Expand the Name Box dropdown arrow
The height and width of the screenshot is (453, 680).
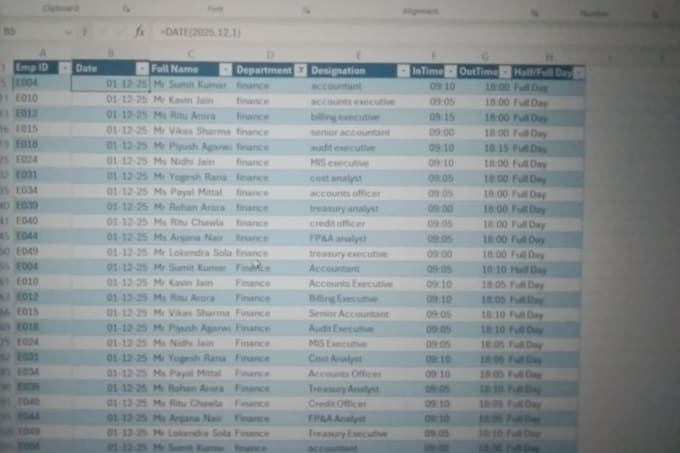[x=68, y=32]
